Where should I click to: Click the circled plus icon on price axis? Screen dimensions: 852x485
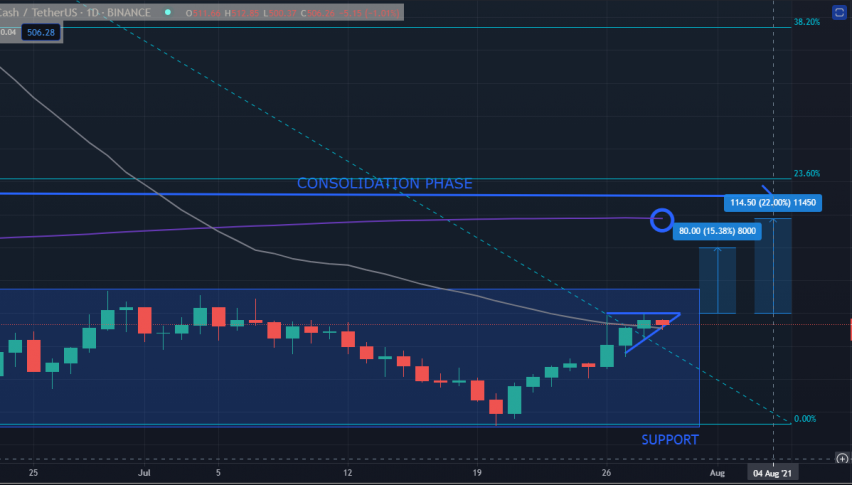(x=842, y=459)
